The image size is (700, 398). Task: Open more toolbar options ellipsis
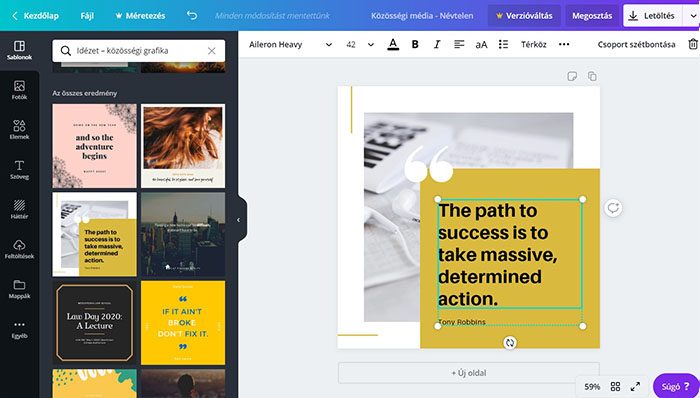click(x=564, y=44)
